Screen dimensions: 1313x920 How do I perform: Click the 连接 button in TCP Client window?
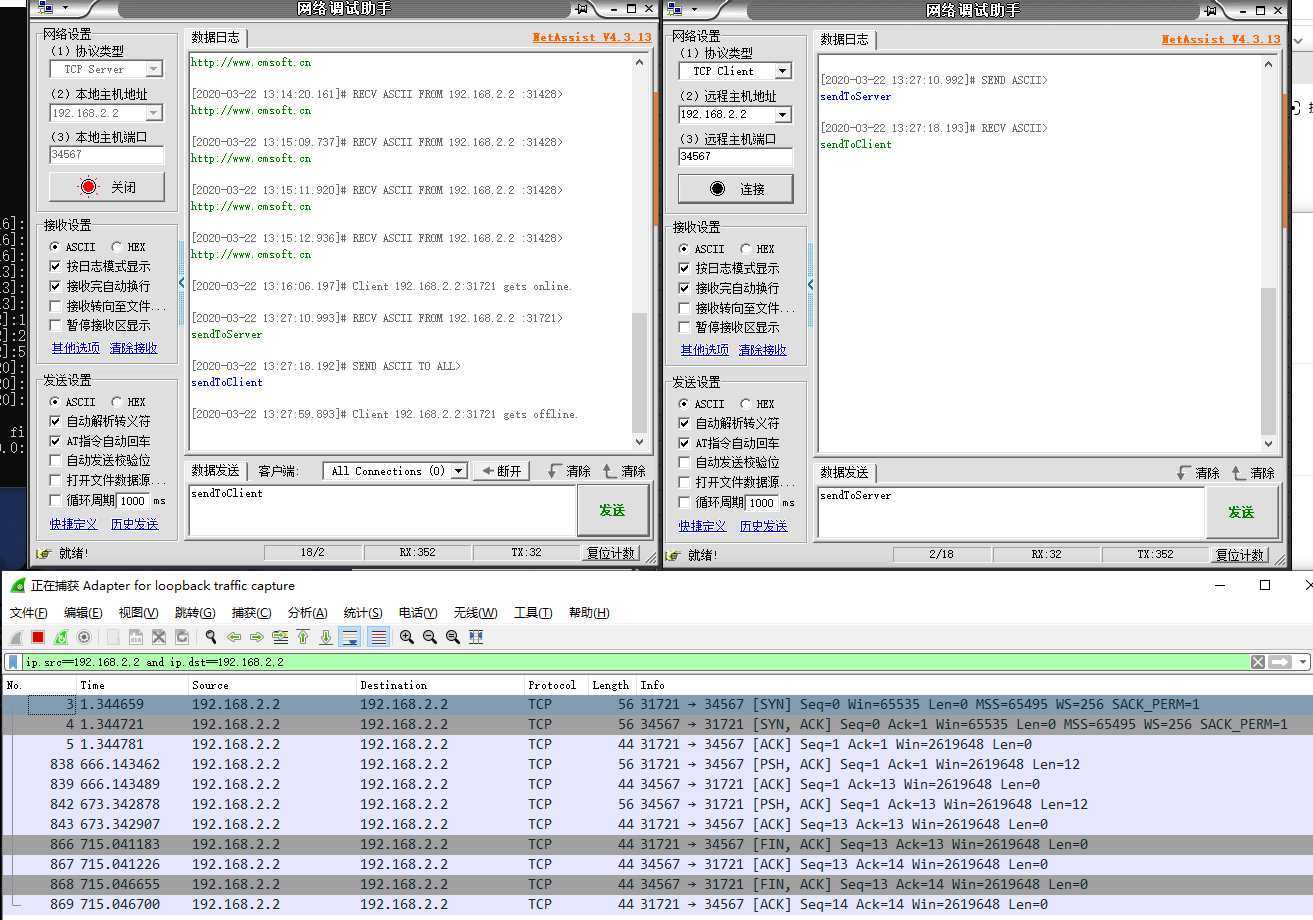coord(736,189)
